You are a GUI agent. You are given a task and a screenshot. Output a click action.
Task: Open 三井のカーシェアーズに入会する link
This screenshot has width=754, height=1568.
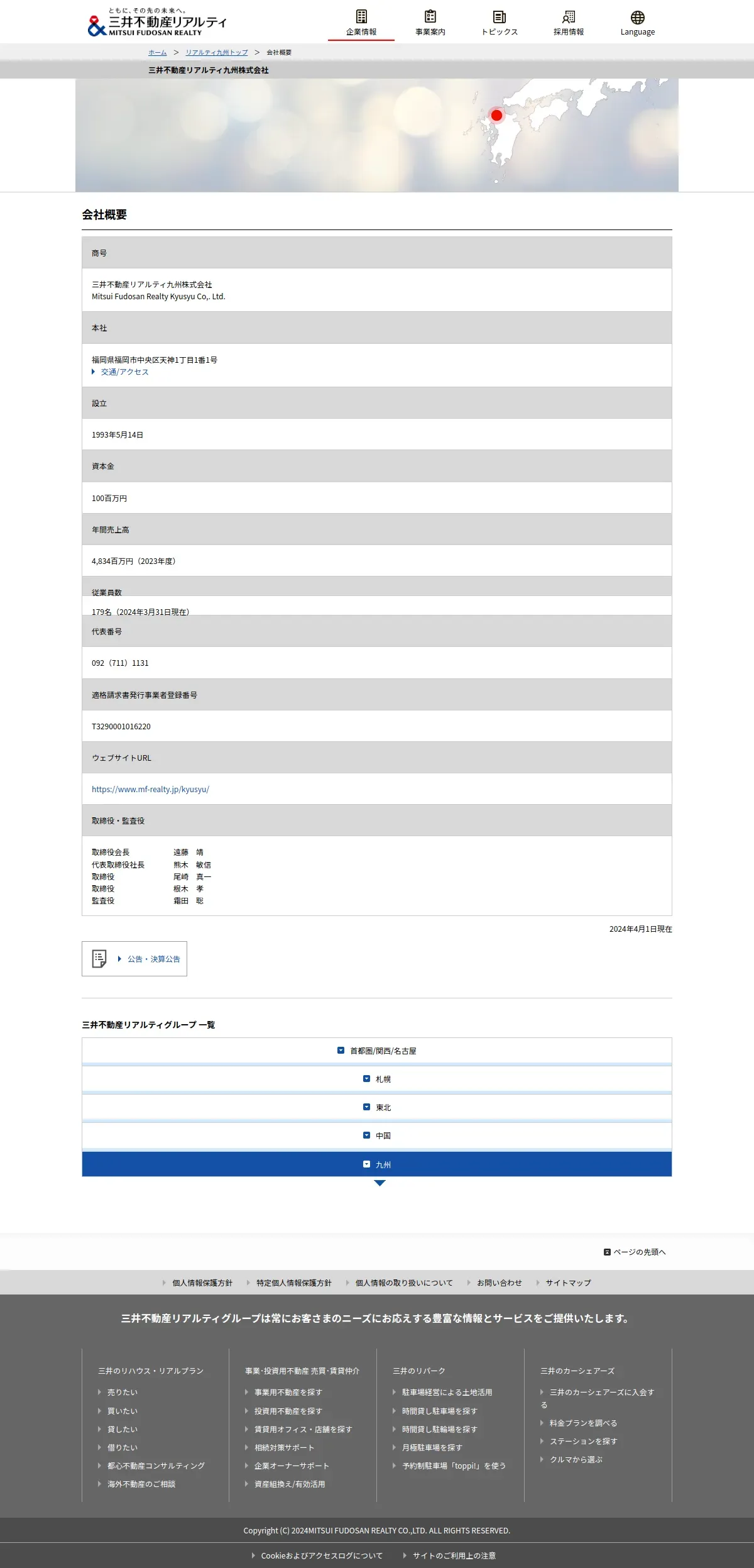pos(598,1398)
